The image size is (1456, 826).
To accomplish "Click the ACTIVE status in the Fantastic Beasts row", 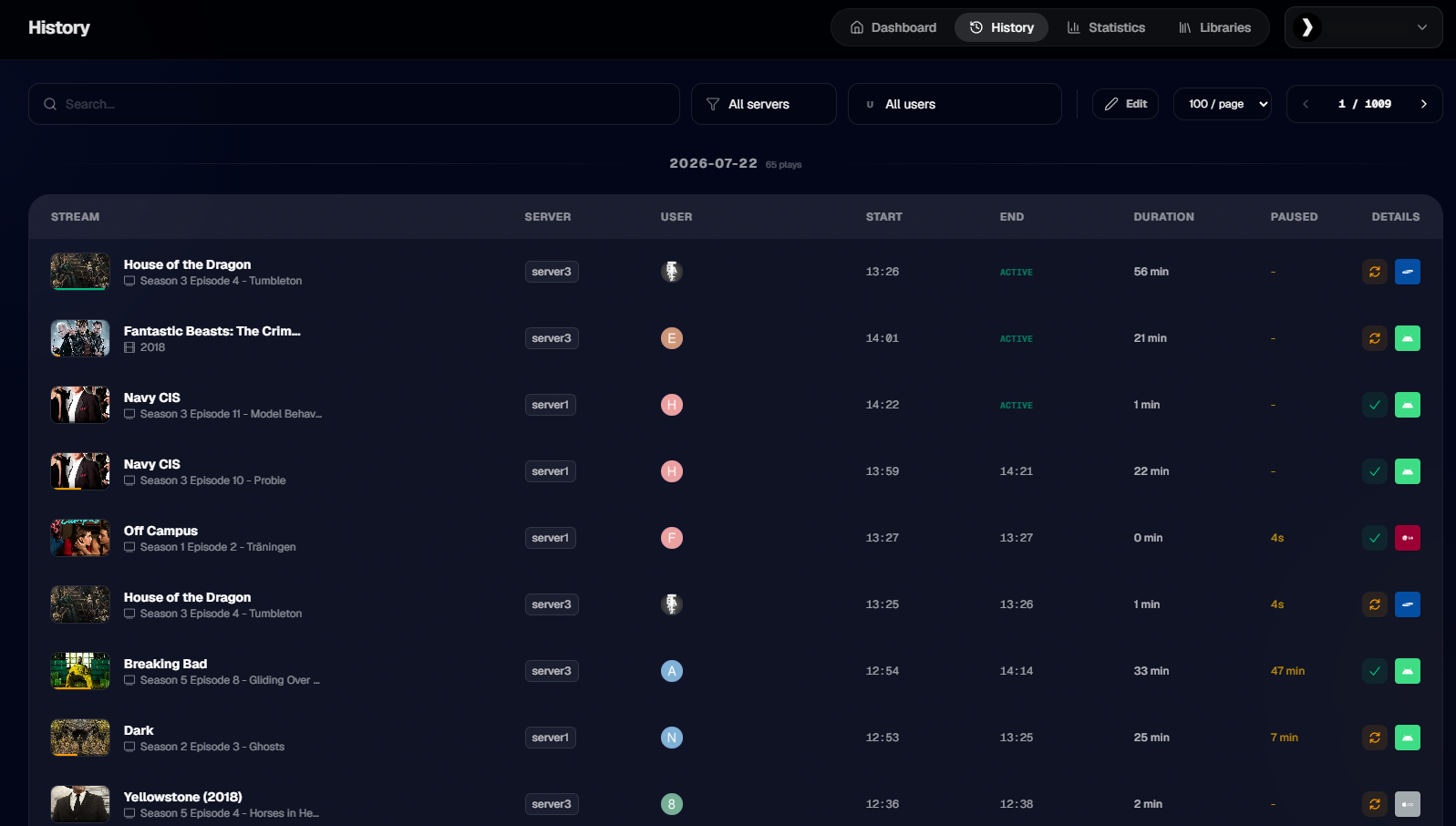I will pyautogui.click(x=1017, y=339).
